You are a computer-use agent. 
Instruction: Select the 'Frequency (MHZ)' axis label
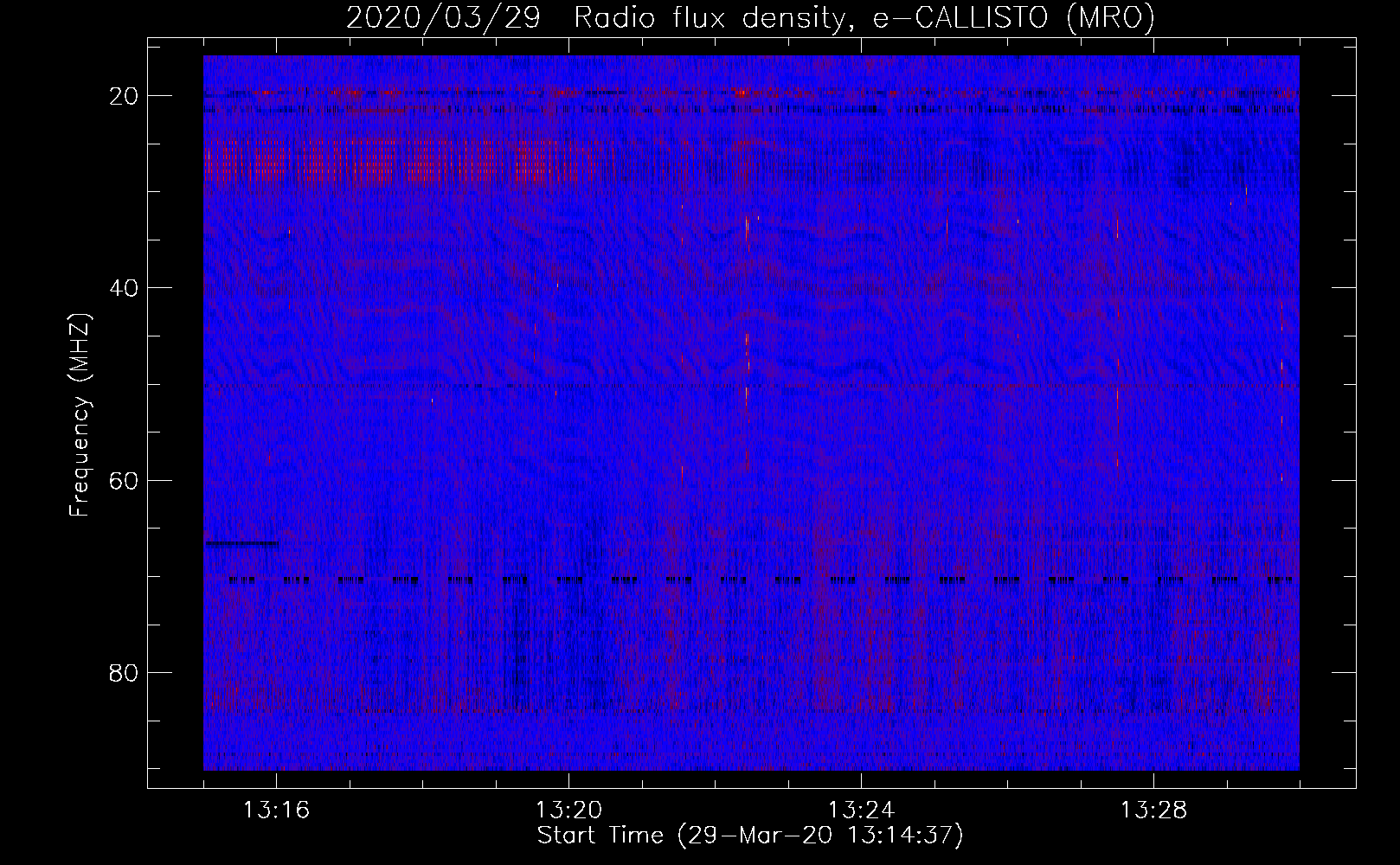[x=79, y=414]
